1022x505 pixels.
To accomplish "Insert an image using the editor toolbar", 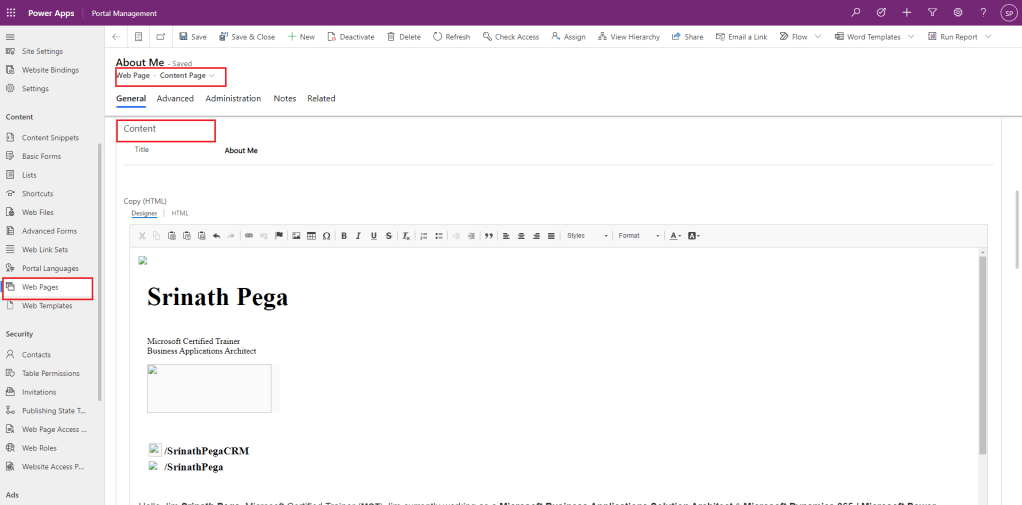I will click(x=296, y=236).
